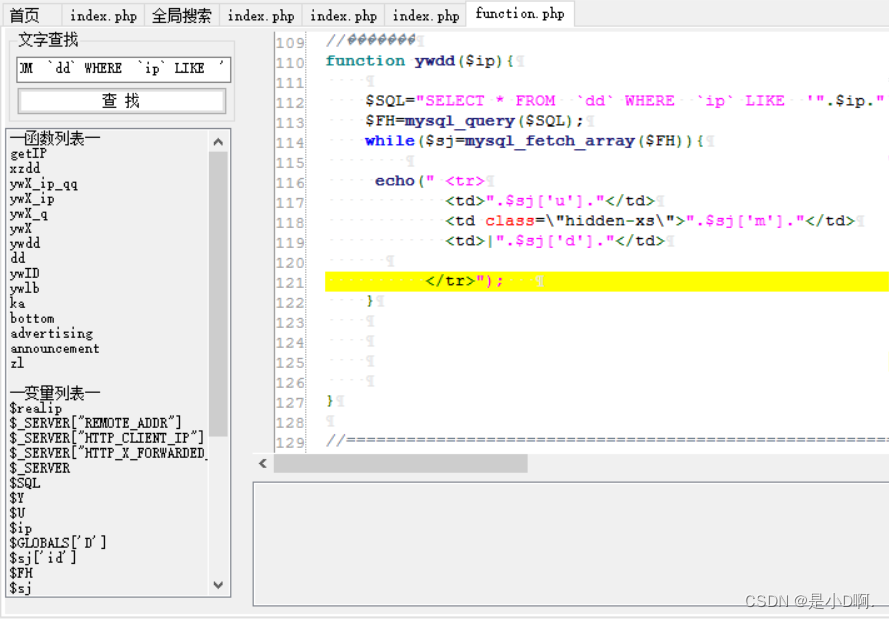Image resolution: width=889 pixels, height=619 pixels.
Task: Select $SQL in the variable list
Action: point(25,483)
